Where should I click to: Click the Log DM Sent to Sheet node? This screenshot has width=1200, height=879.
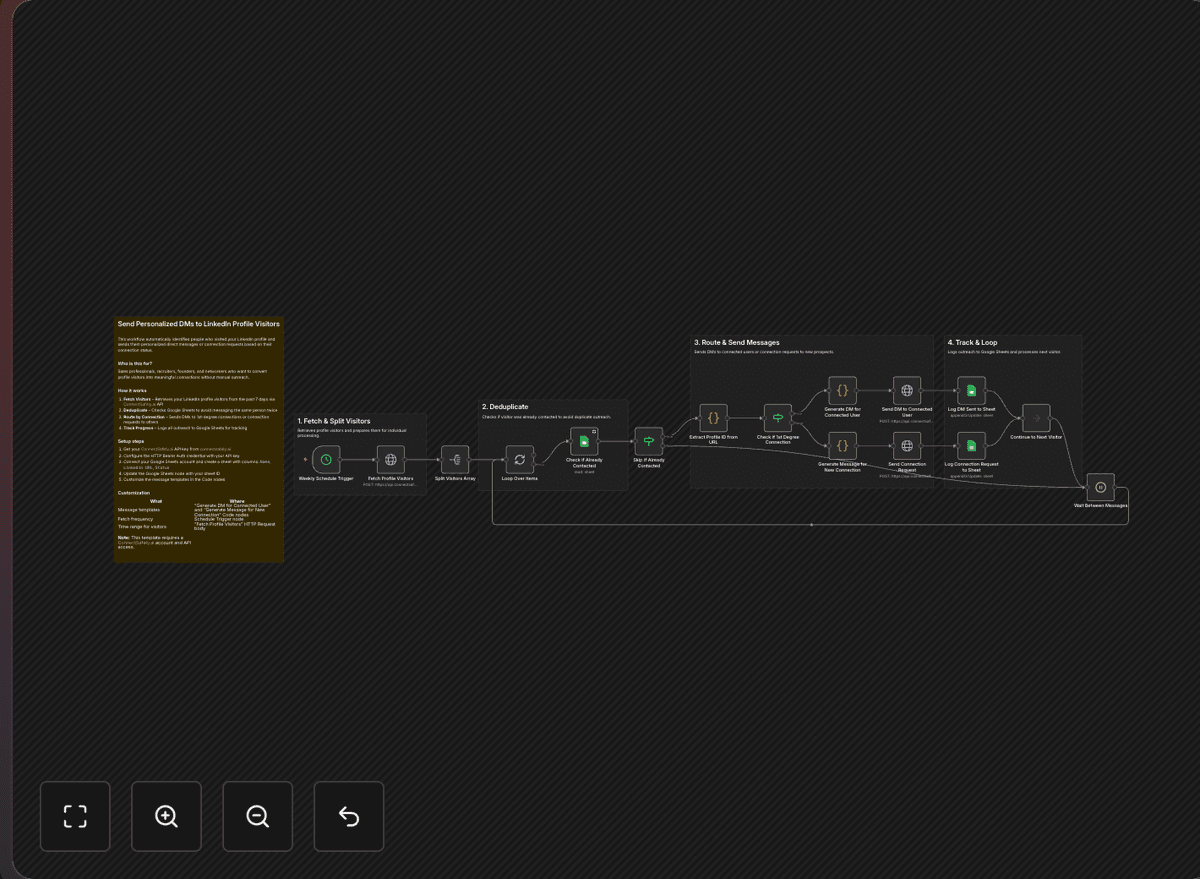(x=971, y=391)
